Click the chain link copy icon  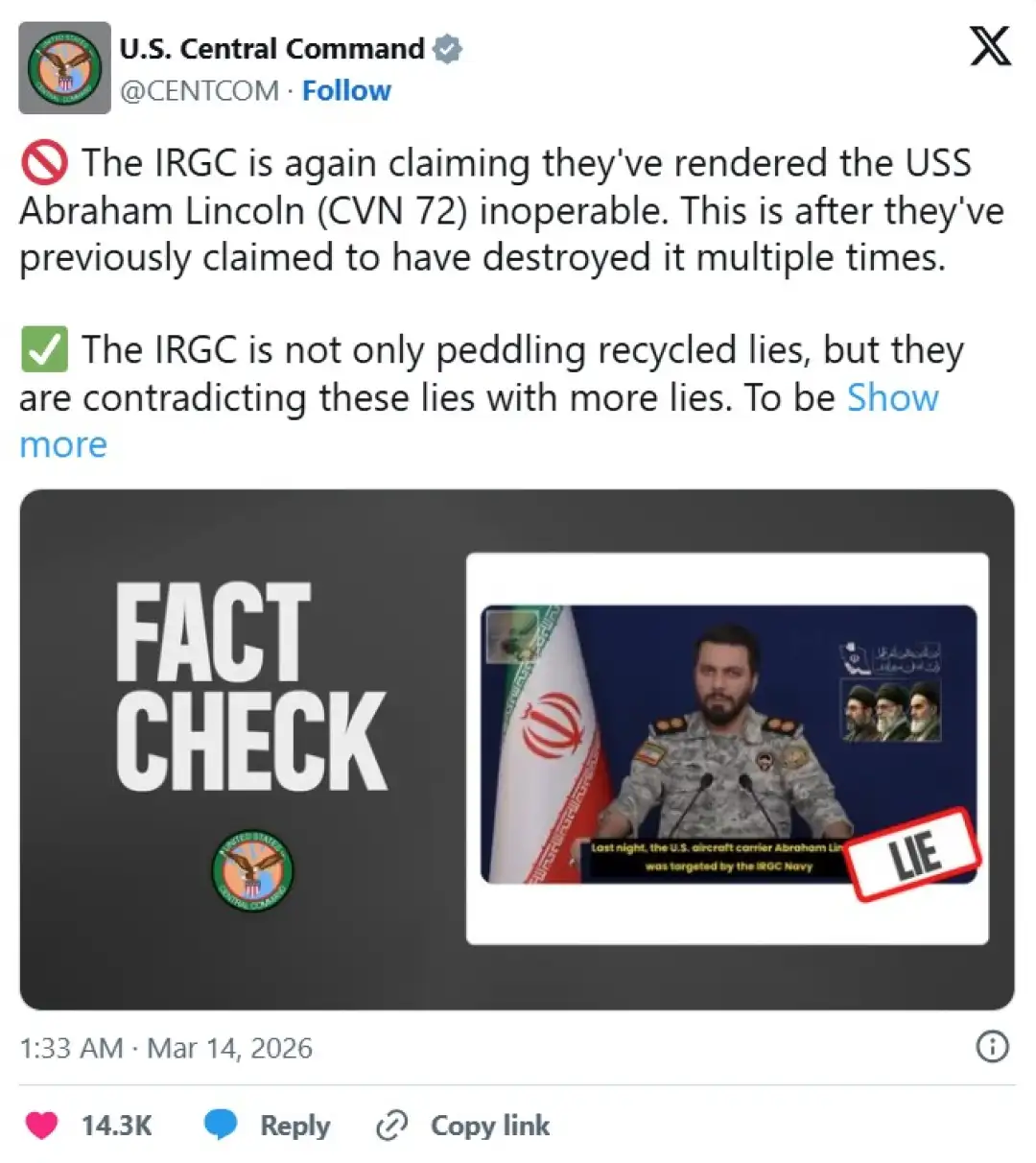coord(391,1125)
